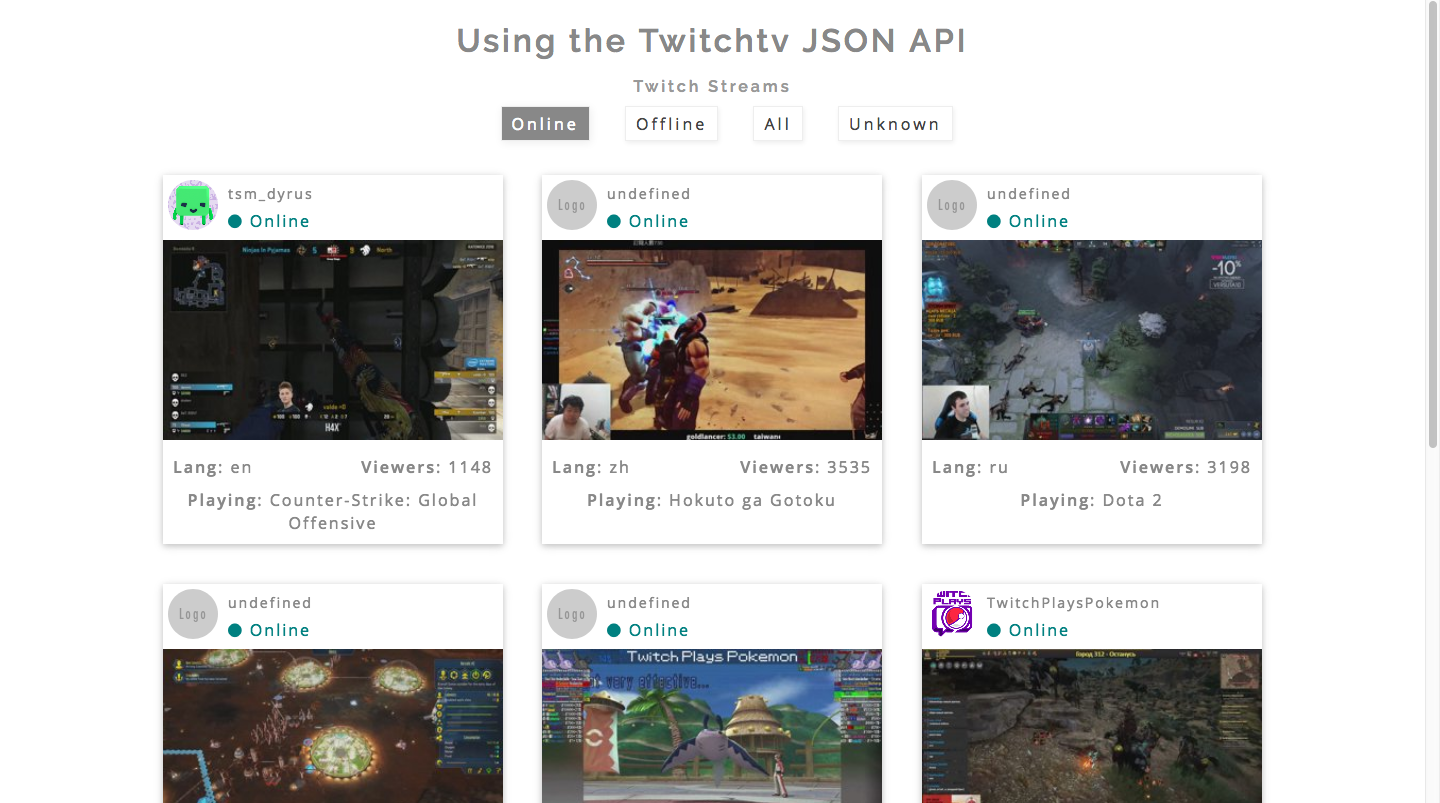Click logo placeholder above the Pokemon battle thumbnail
Screen dimensions: 1440x803
tap(572, 614)
